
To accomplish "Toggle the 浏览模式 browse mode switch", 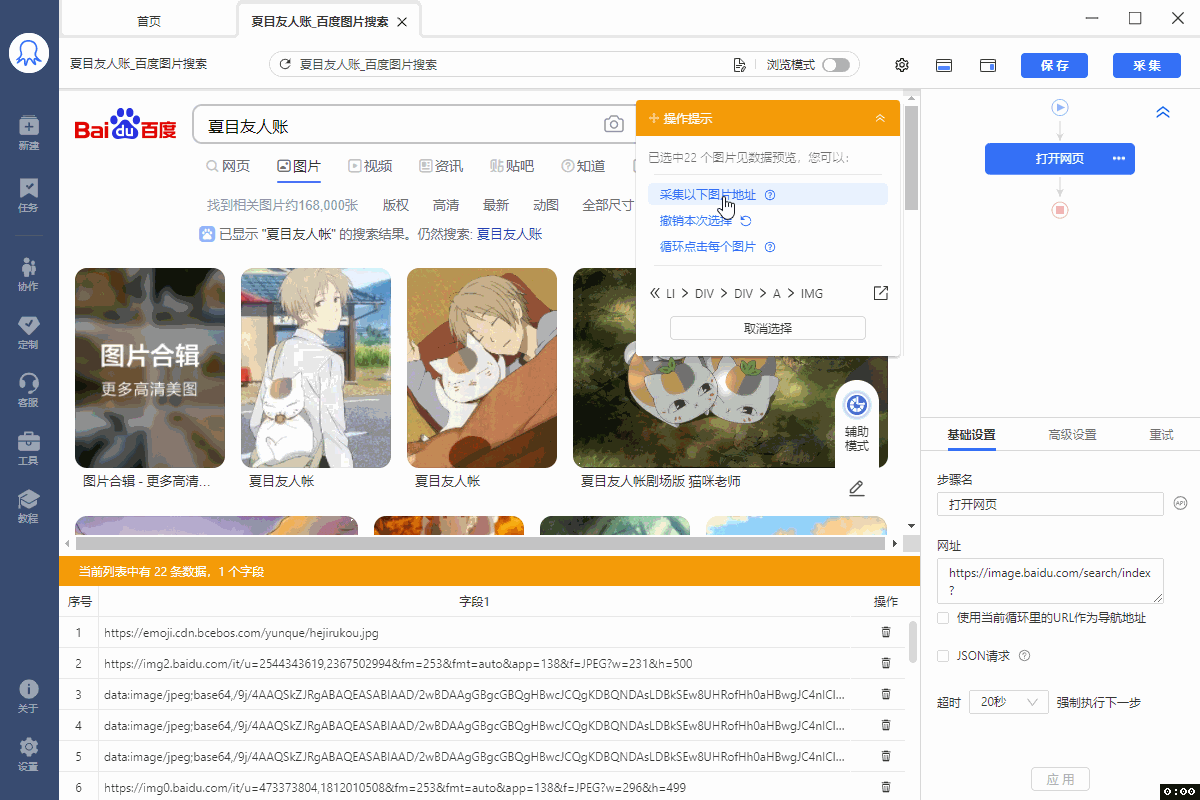I will coord(836,65).
